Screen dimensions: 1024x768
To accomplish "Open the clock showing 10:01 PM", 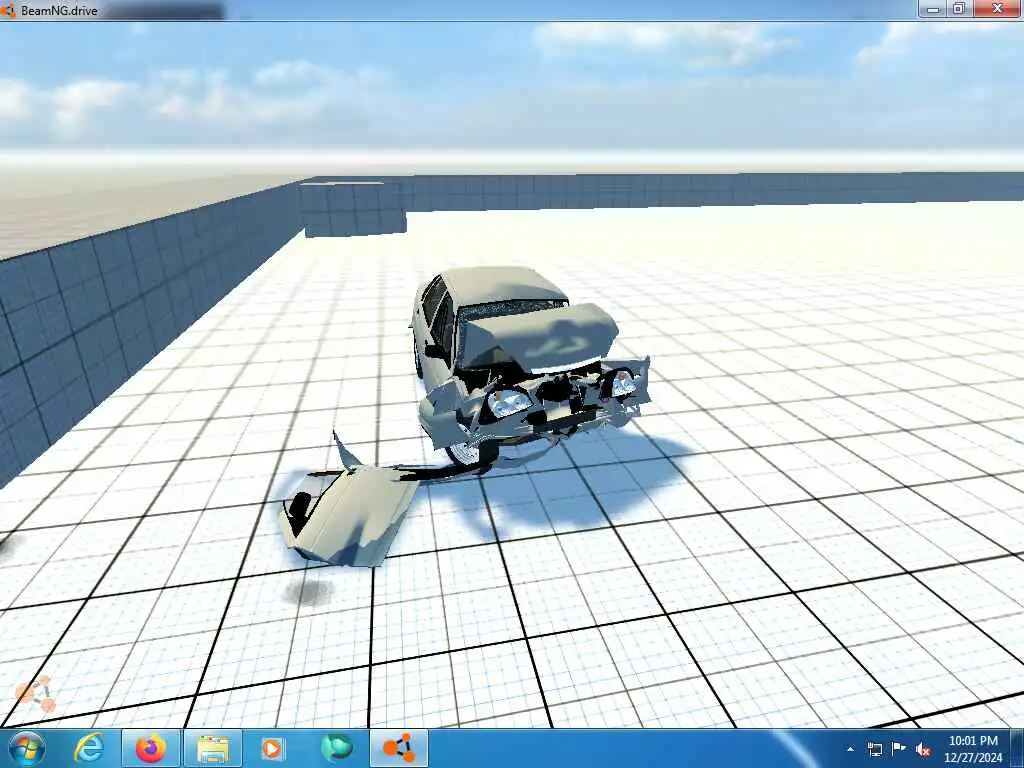I will 972,749.
